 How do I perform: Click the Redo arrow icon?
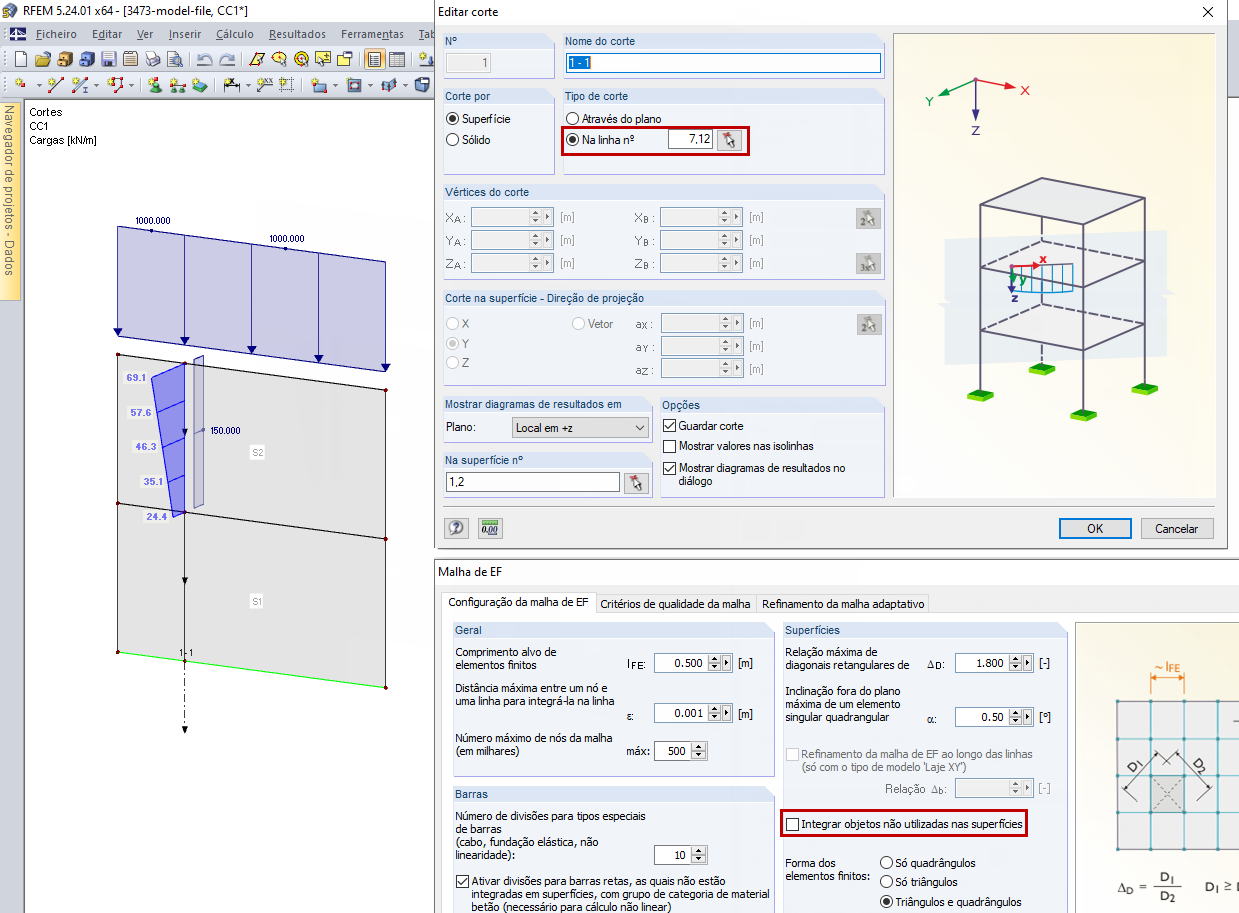coord(227,59)
